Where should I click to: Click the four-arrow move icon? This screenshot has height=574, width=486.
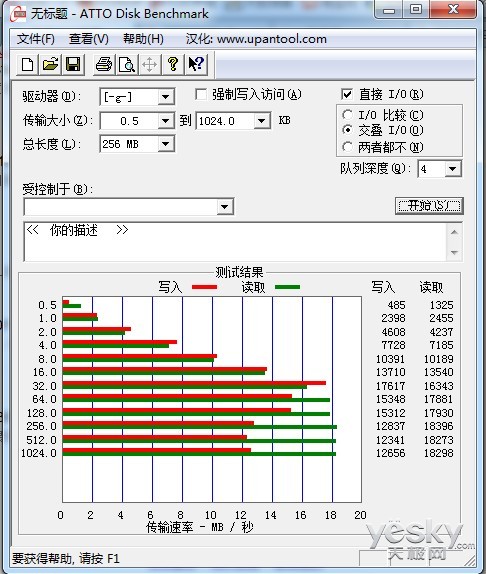click(x=150, y=65)
